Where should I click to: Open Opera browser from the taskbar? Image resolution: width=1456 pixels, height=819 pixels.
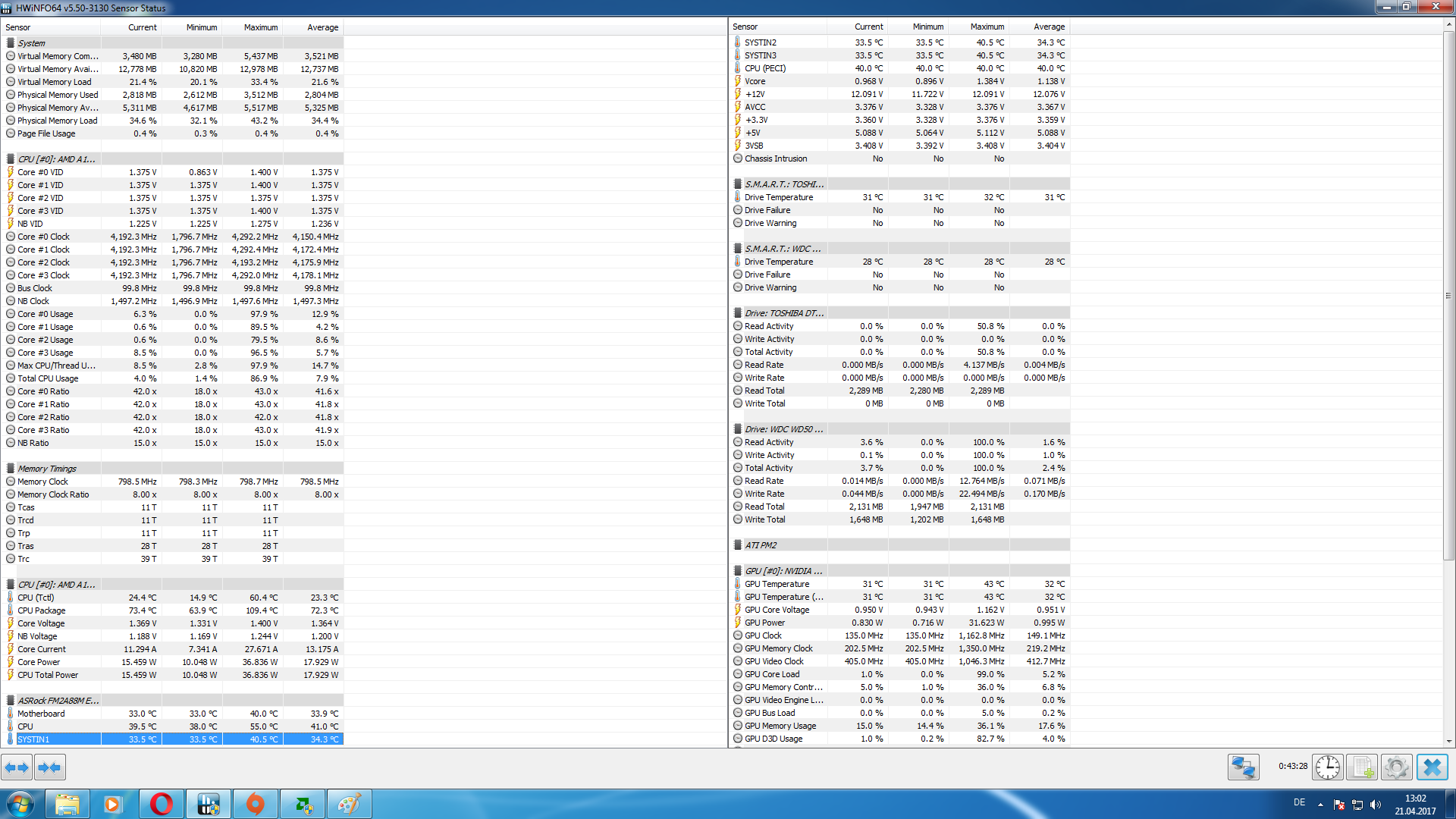tap(161, 804)
